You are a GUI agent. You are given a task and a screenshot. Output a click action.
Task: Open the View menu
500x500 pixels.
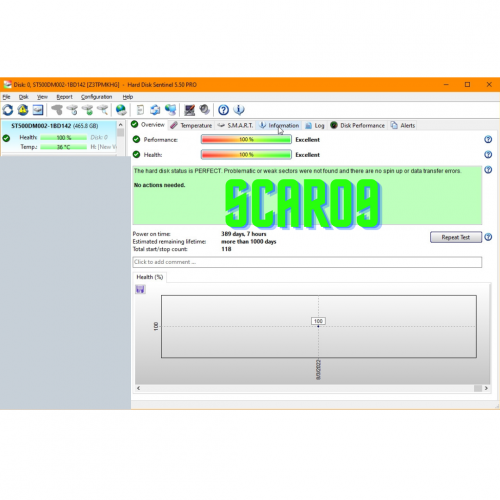coord(42,97)
